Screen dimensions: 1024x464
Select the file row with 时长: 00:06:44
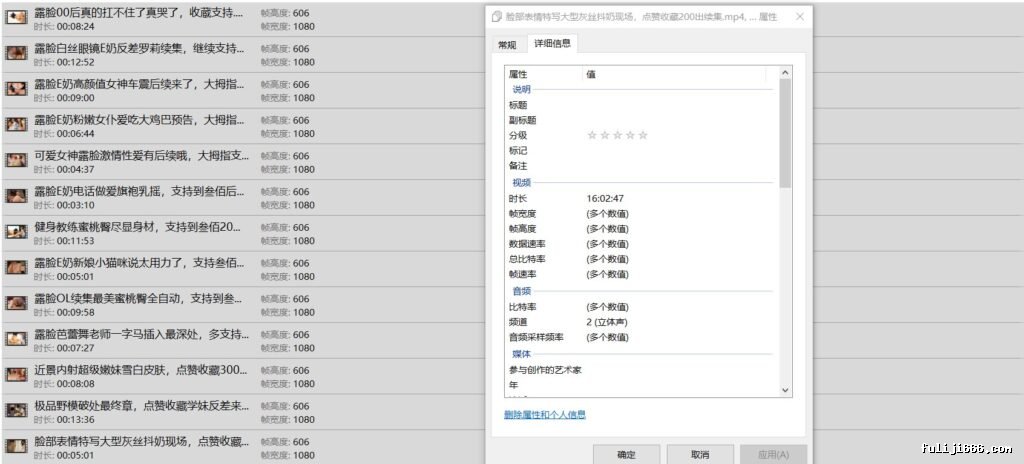tap(242, 126)
